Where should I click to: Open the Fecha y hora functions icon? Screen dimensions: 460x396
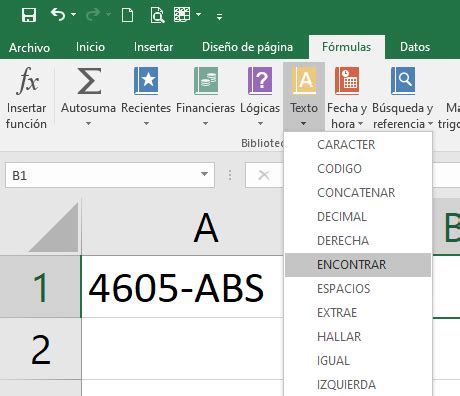pyautogui.click(x=347, y=81)
